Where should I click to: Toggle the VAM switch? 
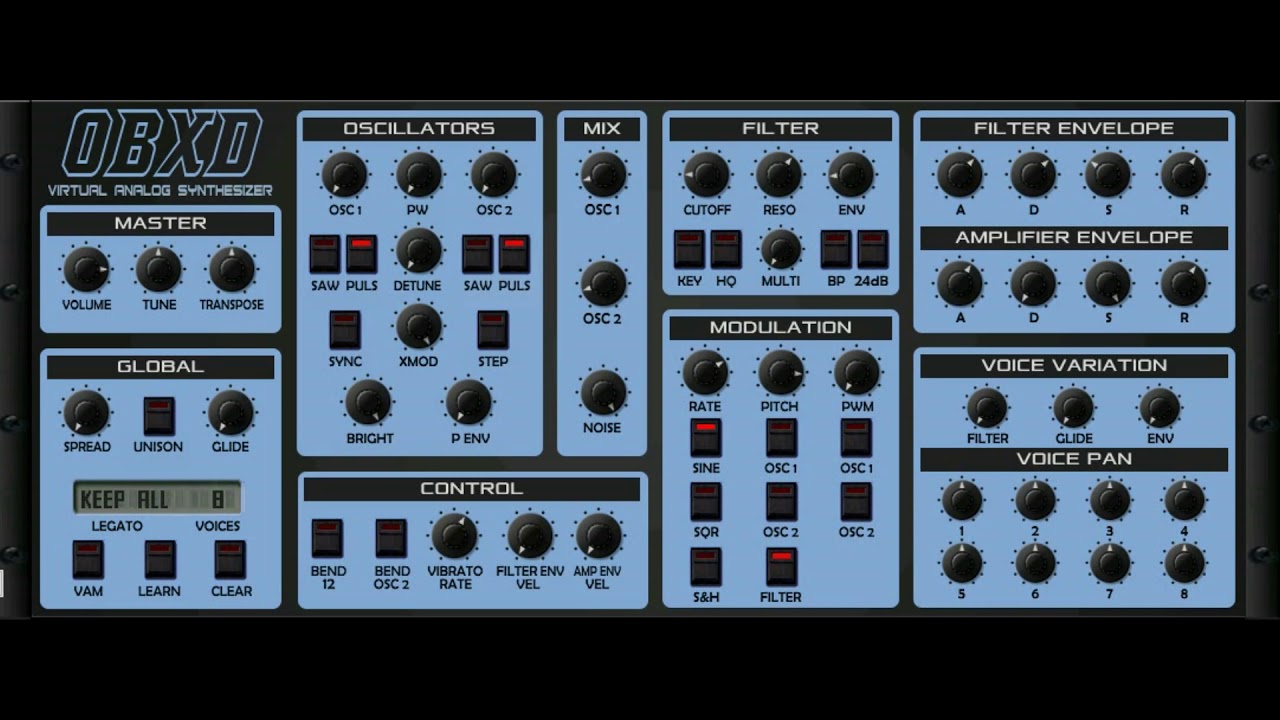(x=88, y=560)
